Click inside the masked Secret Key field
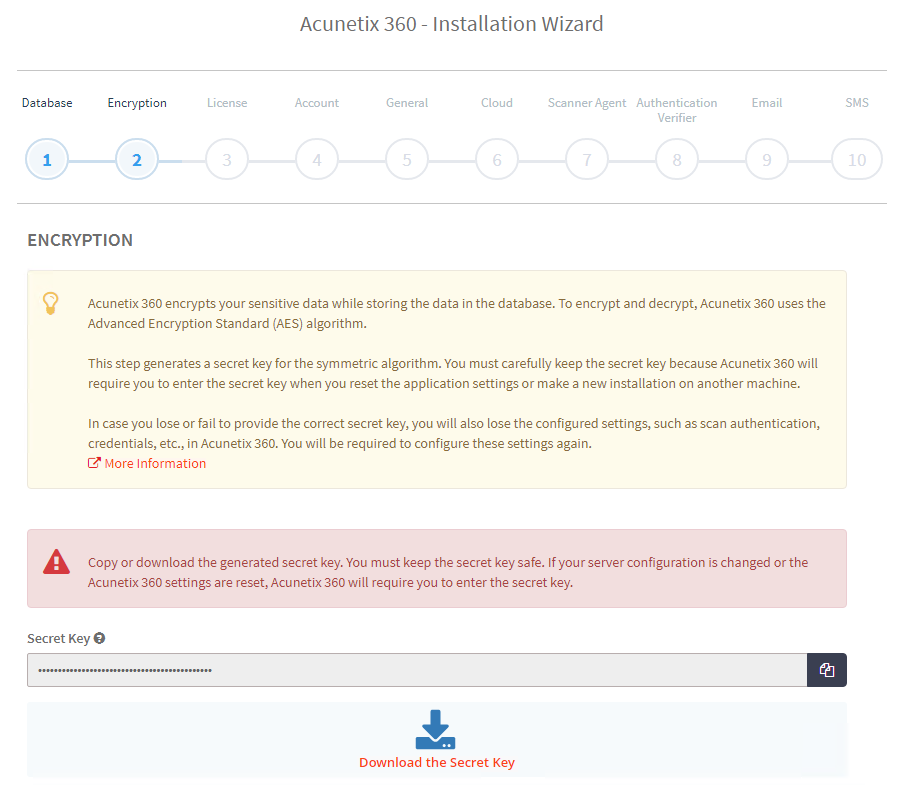 pos(417,670)
